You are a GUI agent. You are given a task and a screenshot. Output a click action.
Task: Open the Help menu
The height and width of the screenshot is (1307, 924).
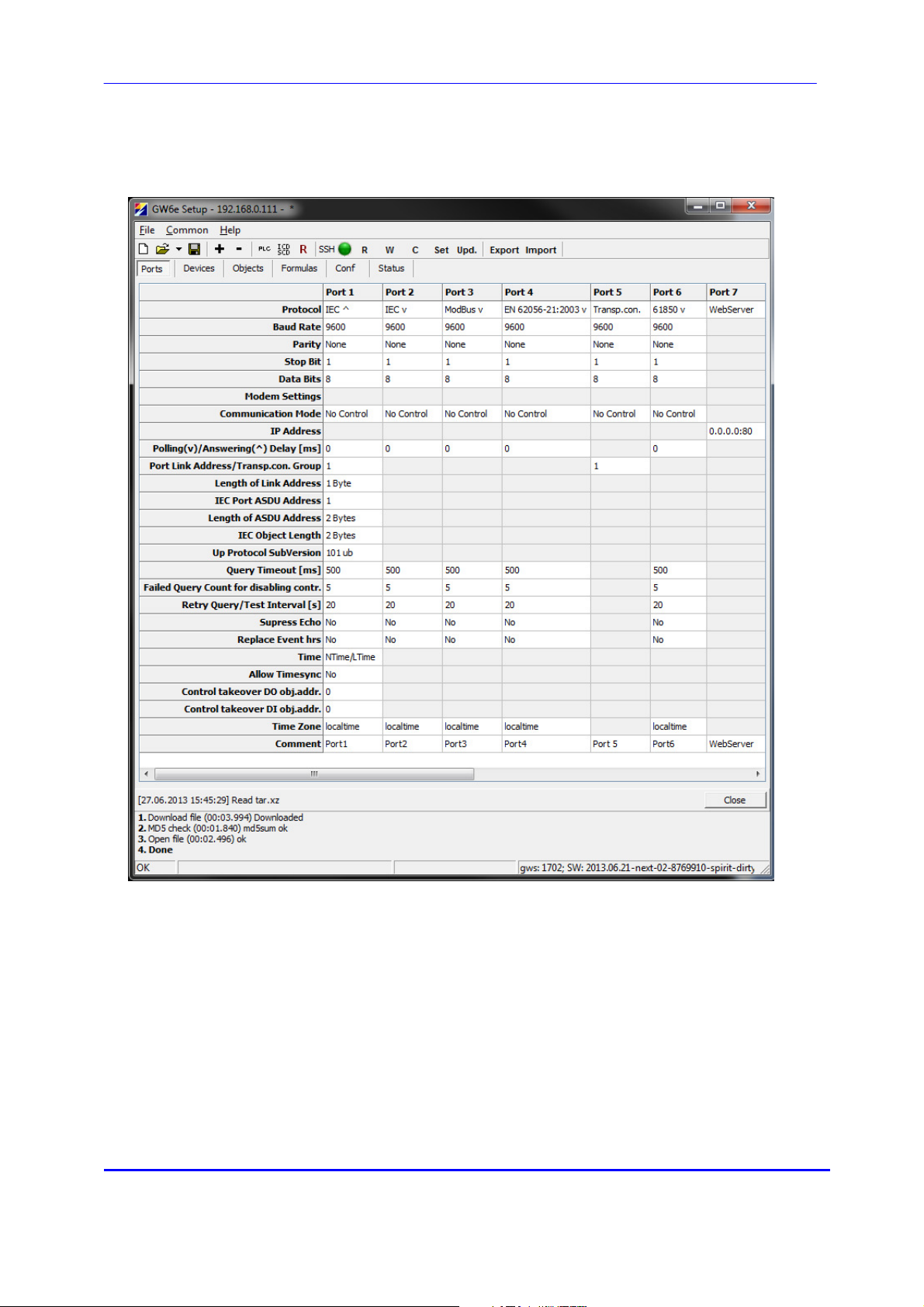[x=230, y=230]
